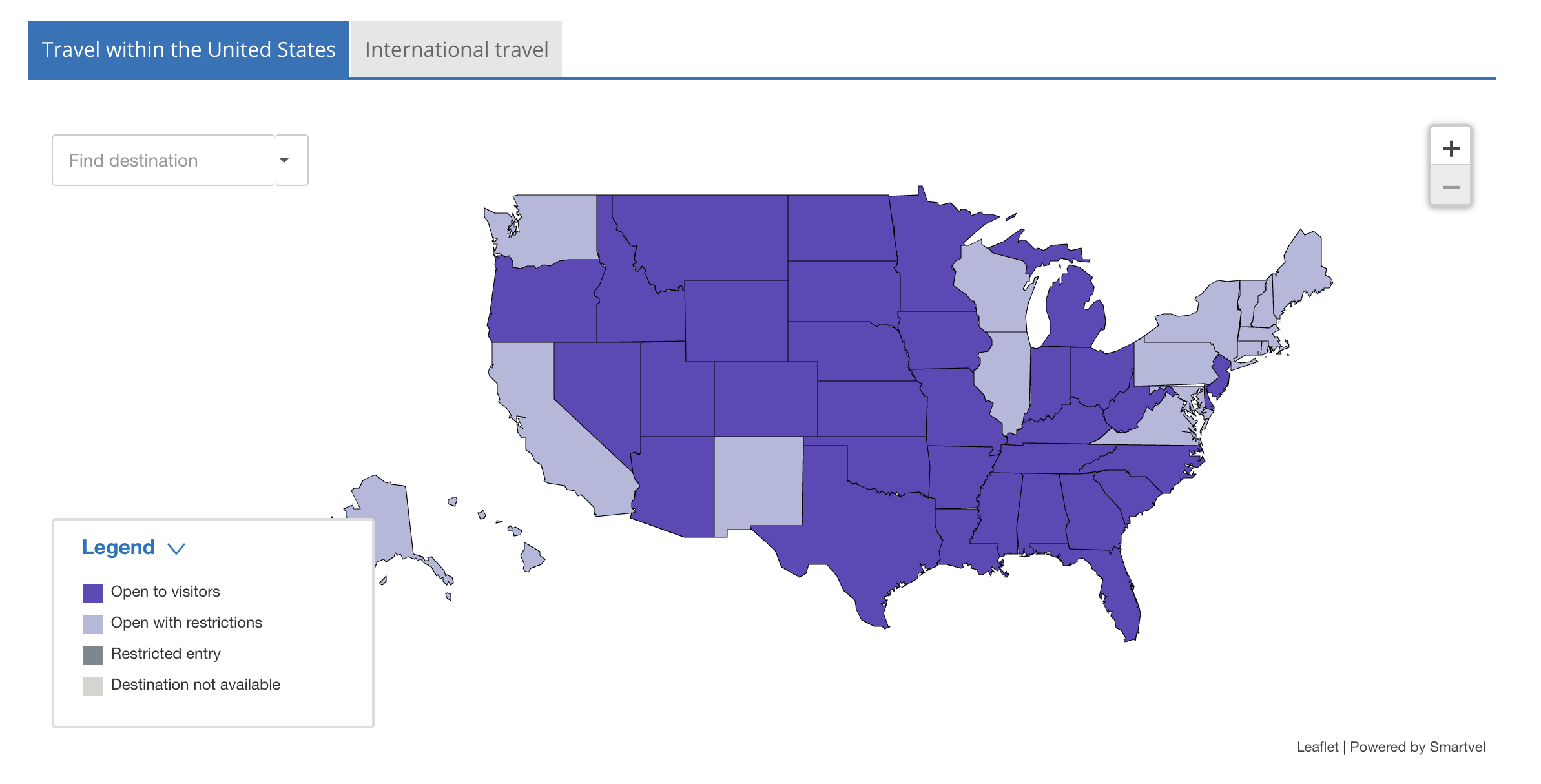Screen dimensions: 1541x784
Task: Select Hawaii's big island on the map
Action: click(x=532, y=557)
